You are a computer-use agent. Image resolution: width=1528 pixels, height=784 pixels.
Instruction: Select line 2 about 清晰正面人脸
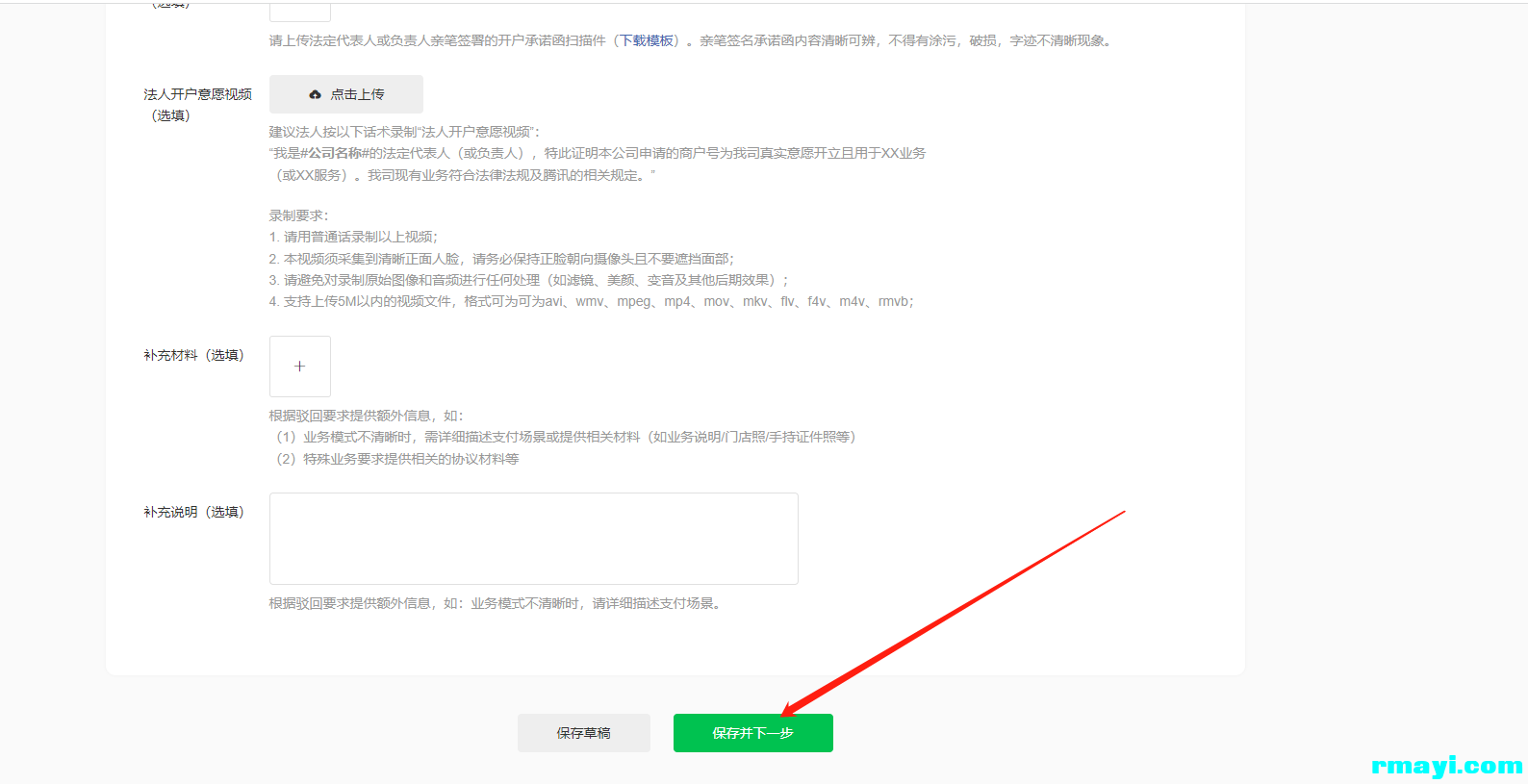(501, 259)
